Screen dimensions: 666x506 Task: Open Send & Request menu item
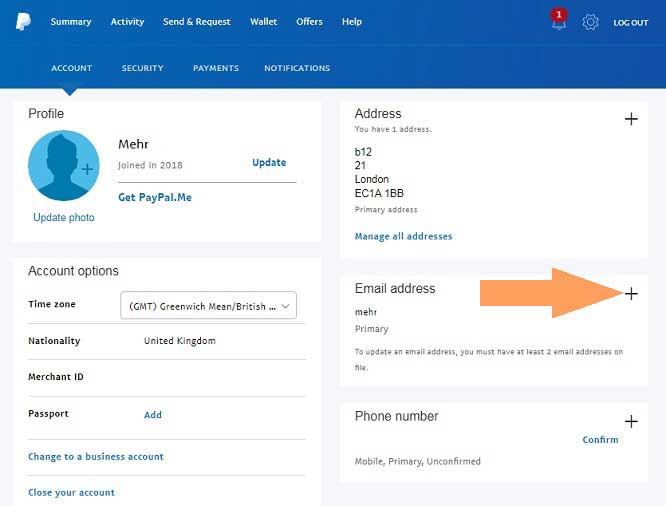pyautogui.click(x=197, y=22)
